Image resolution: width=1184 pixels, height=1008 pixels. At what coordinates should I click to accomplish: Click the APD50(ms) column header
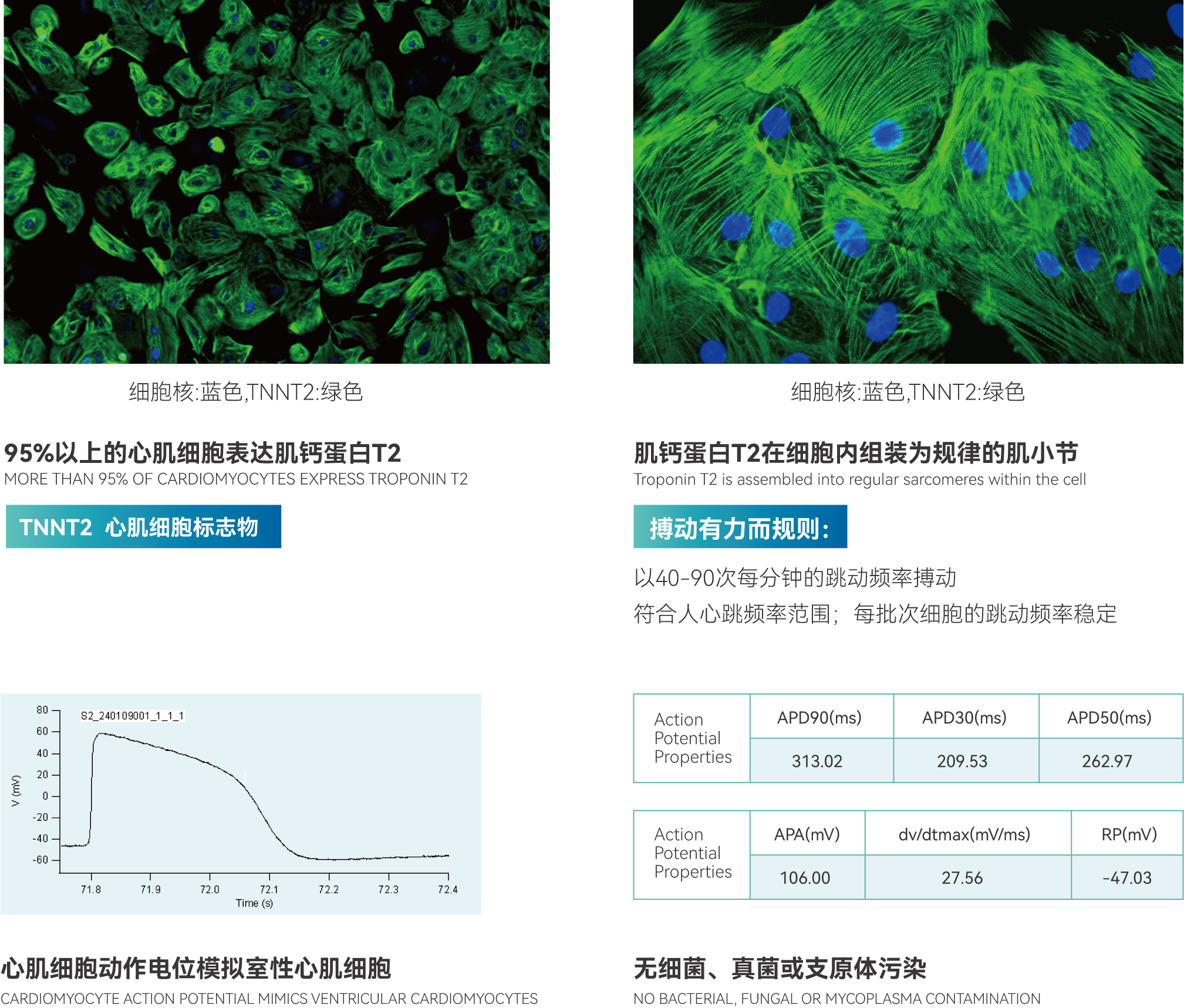coord(1111,716)
